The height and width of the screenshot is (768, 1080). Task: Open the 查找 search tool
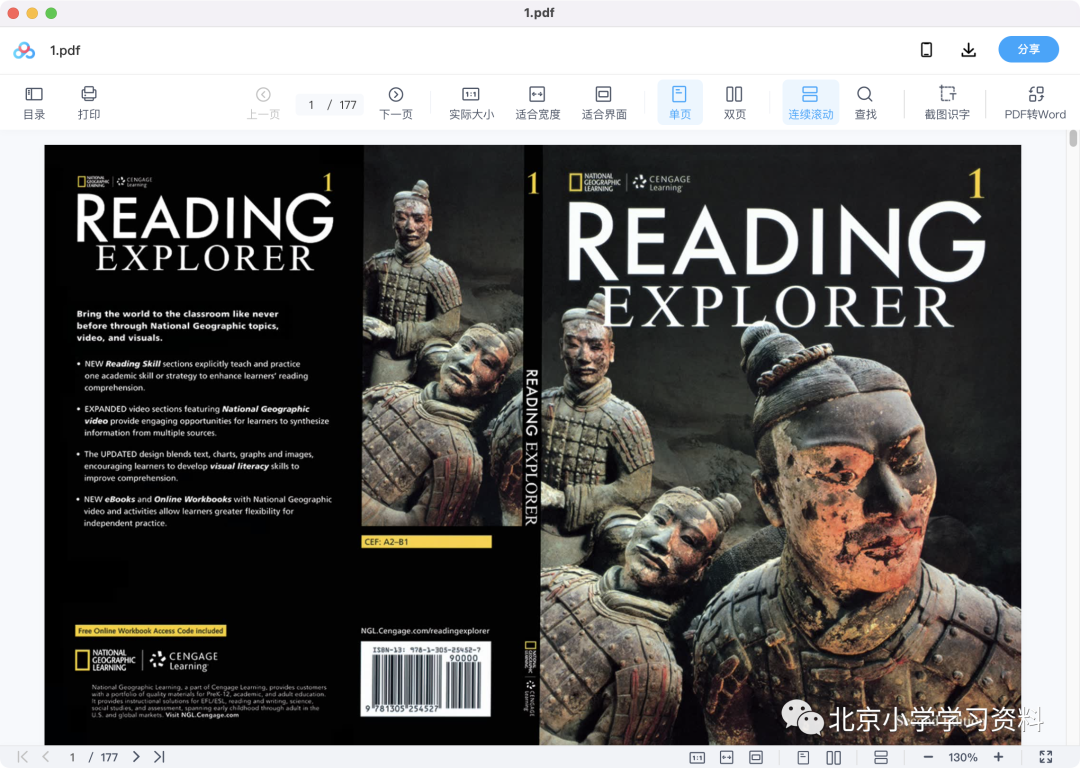pyautogui.click(x=865, y=103)
